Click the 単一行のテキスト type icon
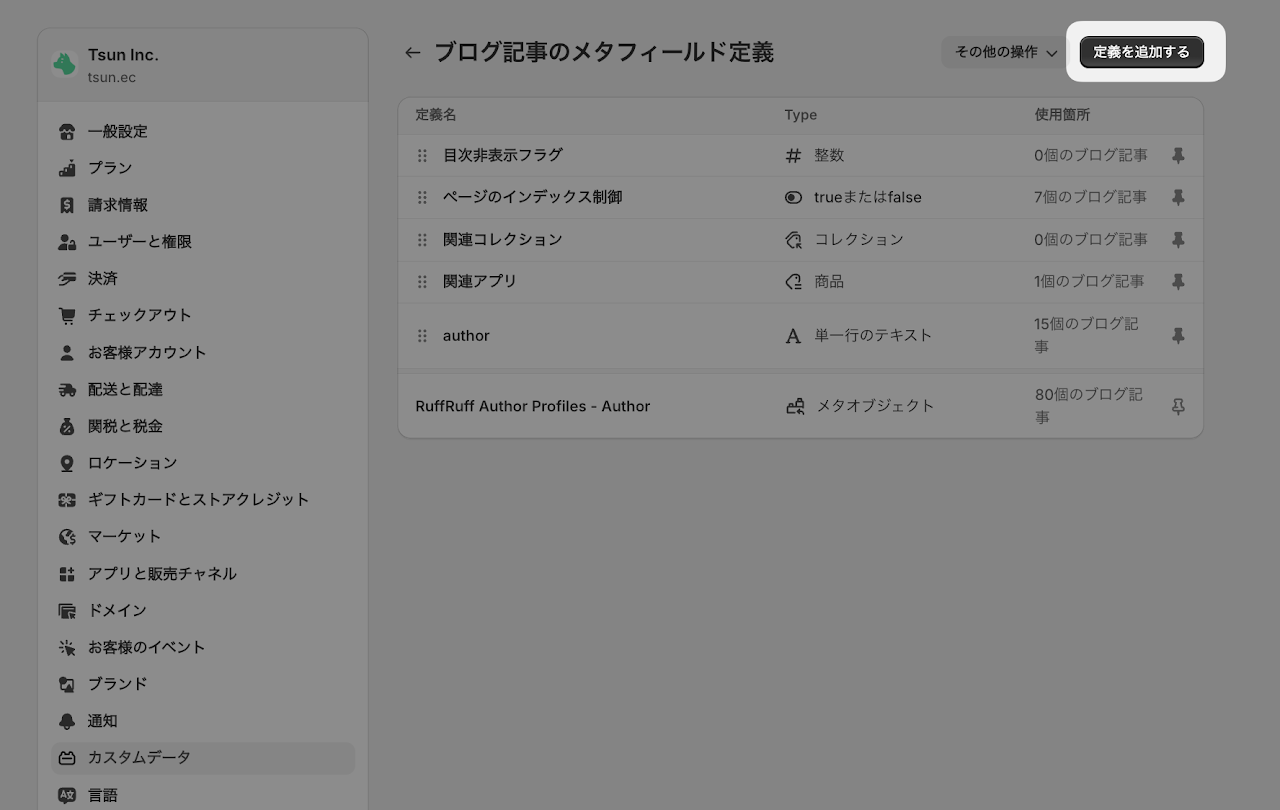 [x=793, y=336]
